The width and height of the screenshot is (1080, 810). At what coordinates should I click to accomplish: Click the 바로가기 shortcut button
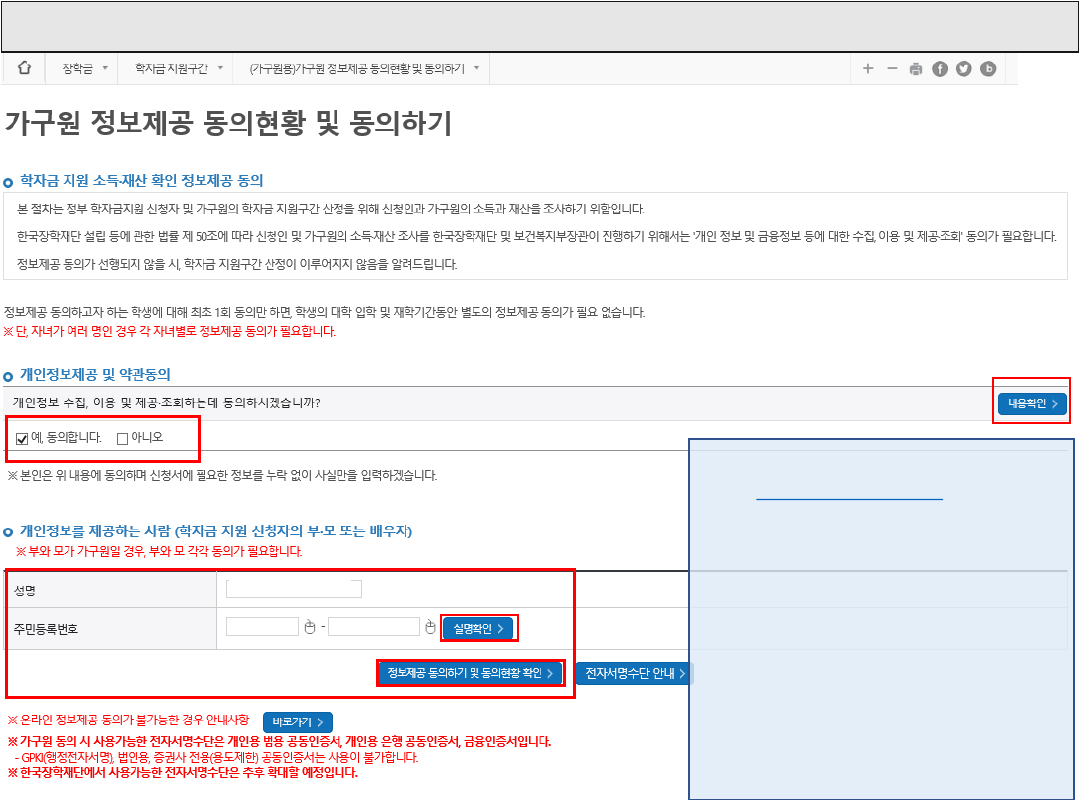pos(297,722)
